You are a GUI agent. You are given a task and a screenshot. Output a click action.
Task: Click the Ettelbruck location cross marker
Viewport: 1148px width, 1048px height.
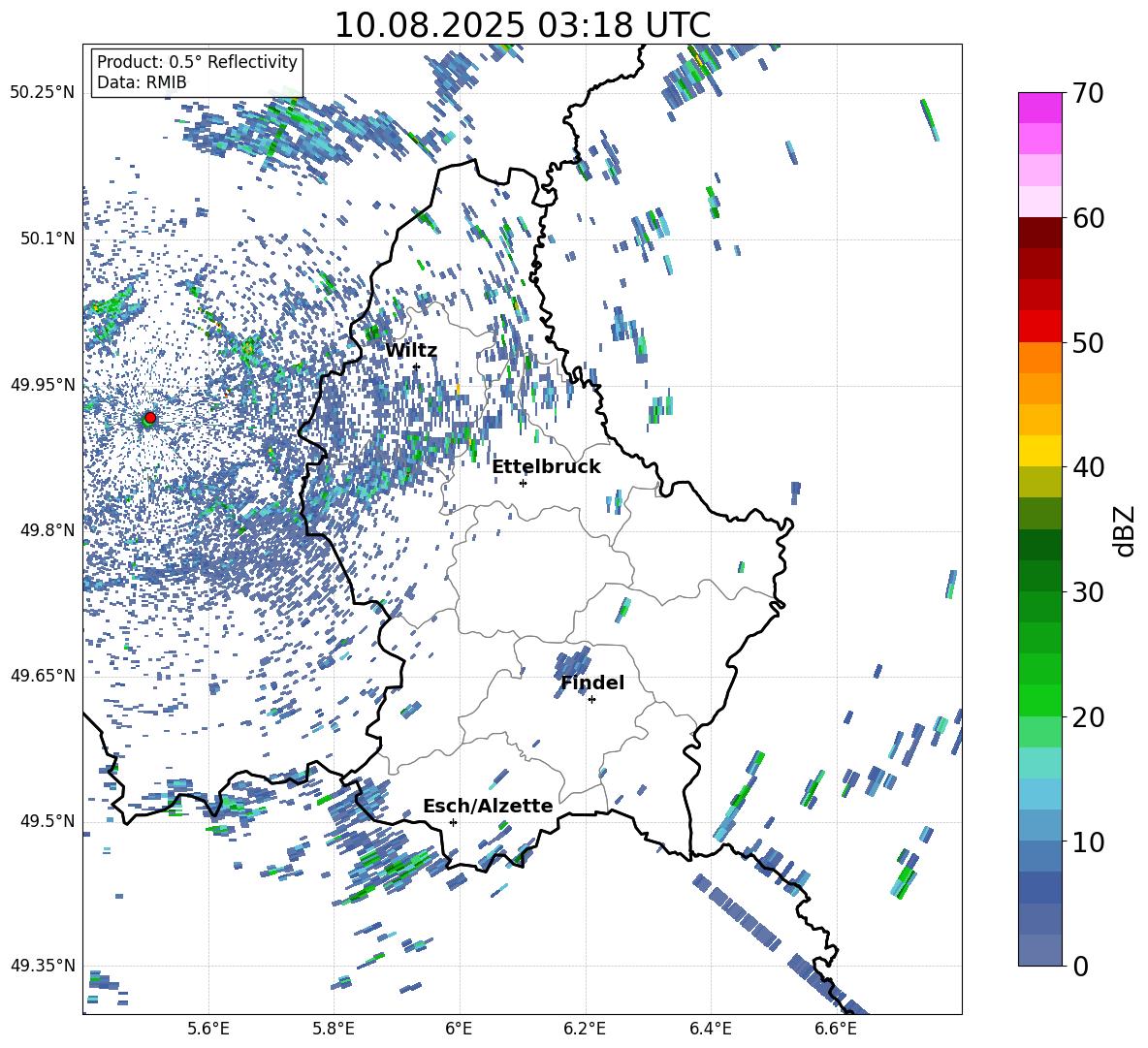[523, 483]
